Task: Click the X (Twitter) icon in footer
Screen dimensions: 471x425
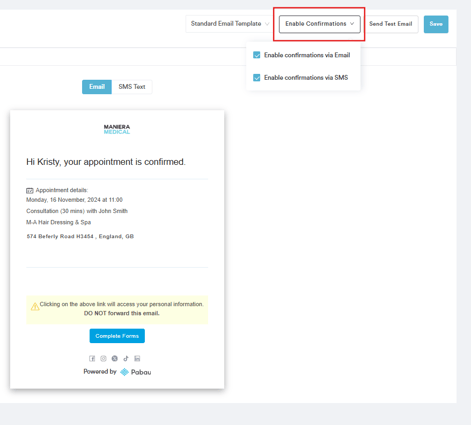Action: click(115, 358)
